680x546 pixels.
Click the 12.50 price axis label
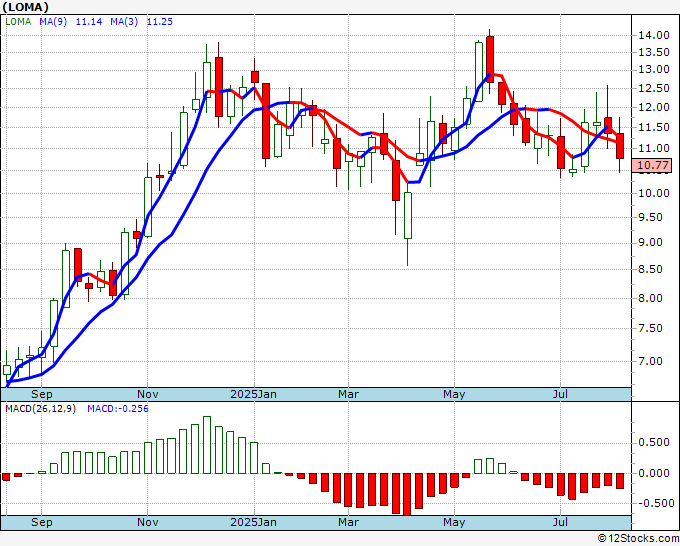(x=654, y=88)
